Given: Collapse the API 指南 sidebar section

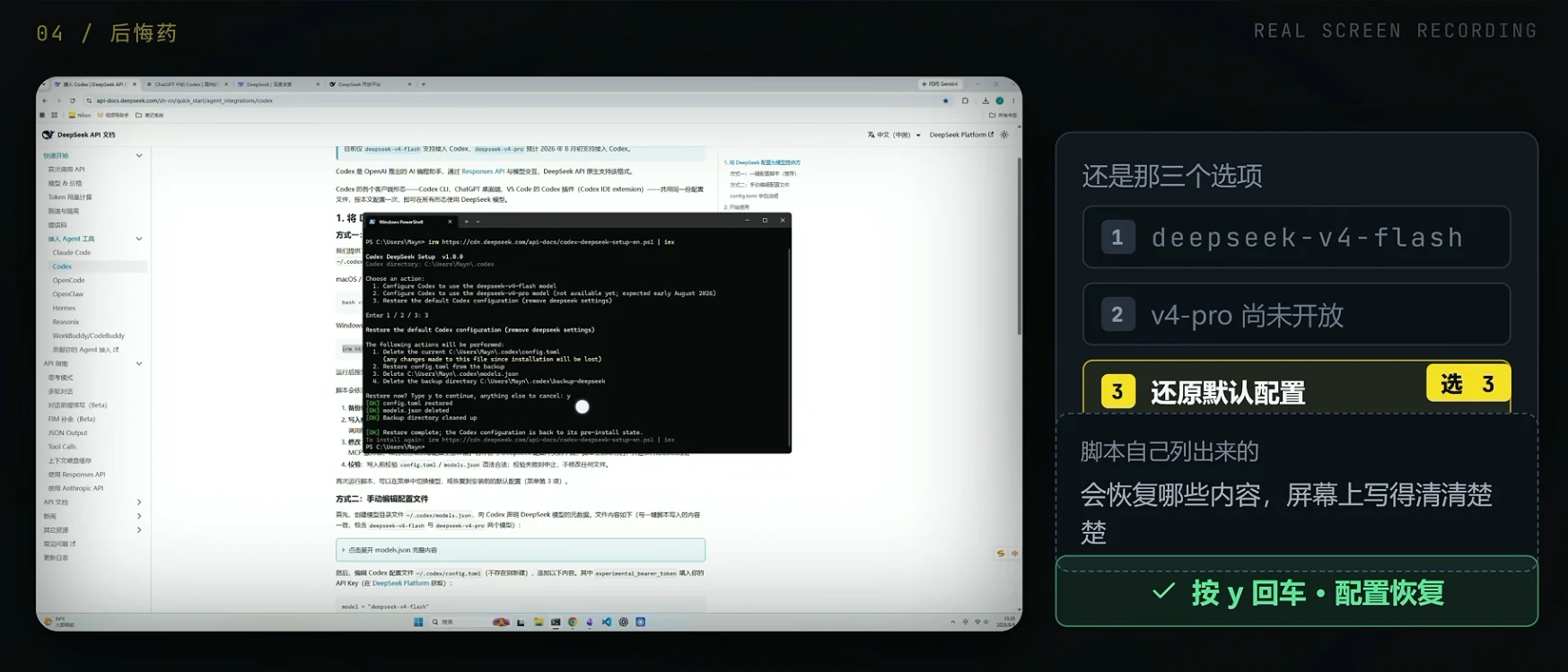Looking at the screenshot, I should (x=139, y=363).
